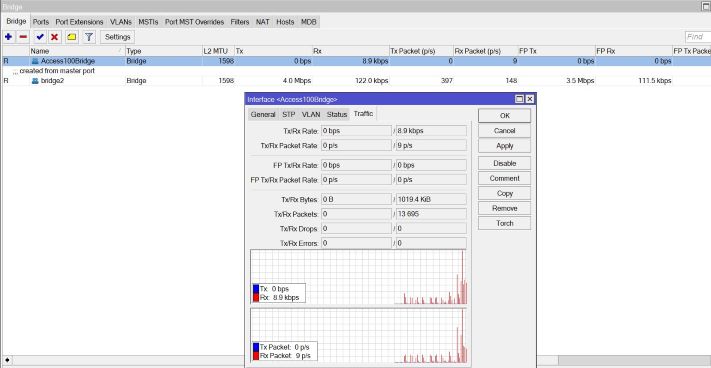Sort by Type column header
This screenshot has height=368, width=711.
click(163, 51)
